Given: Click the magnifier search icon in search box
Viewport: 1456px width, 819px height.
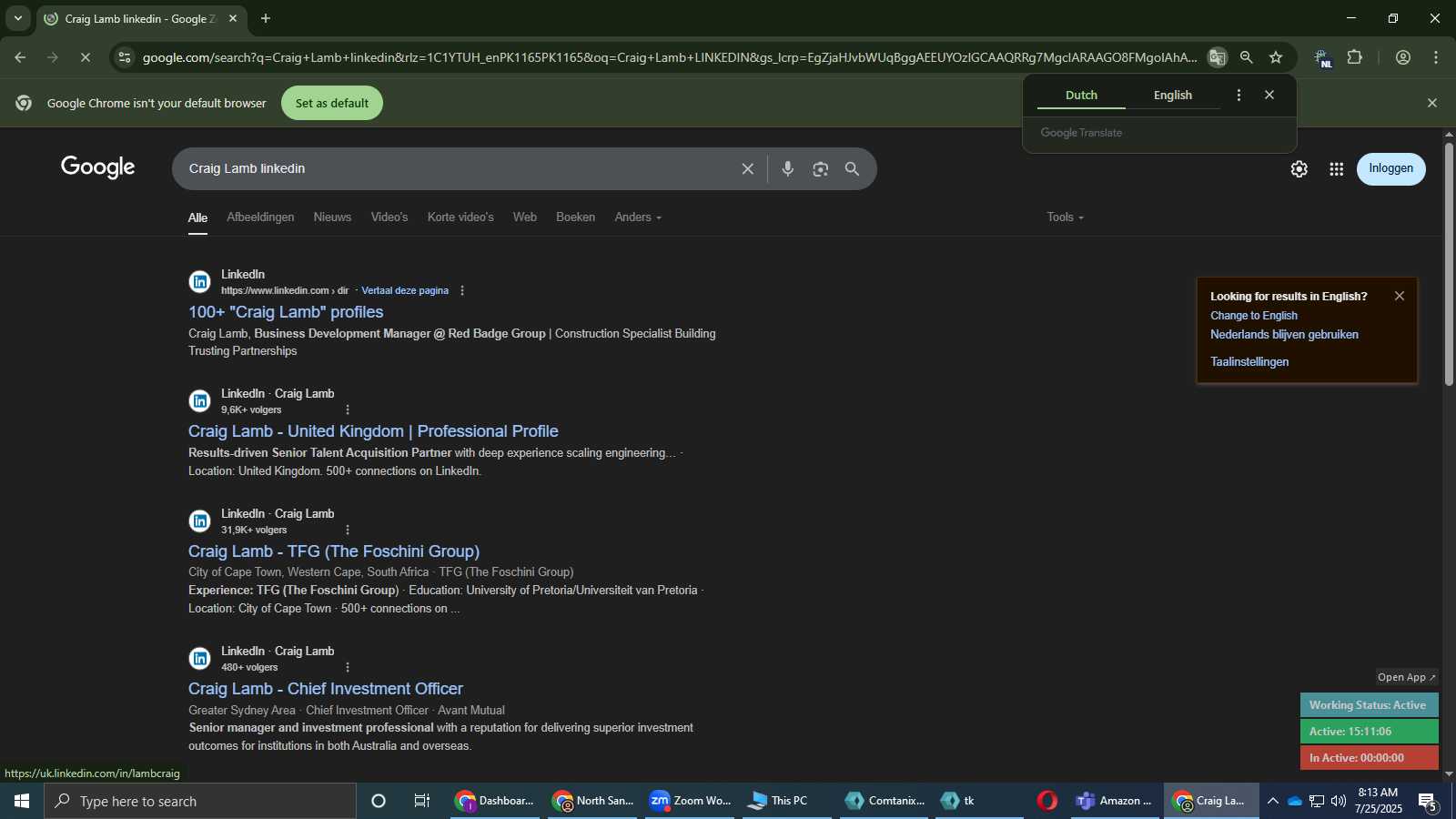Looking at the screenshot, I should pyautogui.click(x=852, y=168).
